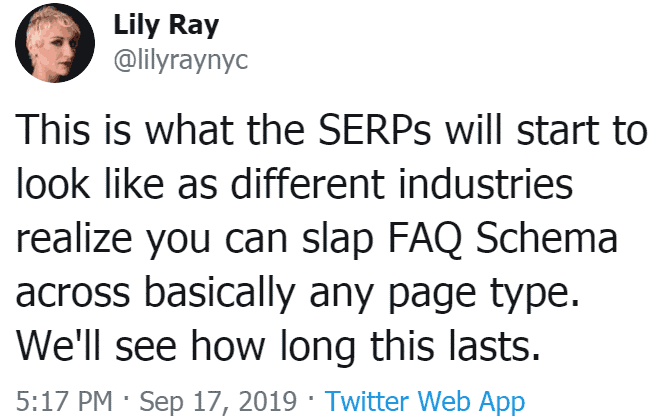Click the @lilyraynyc handle
Viewport: 655px width, 419px height.
(179, 60)
